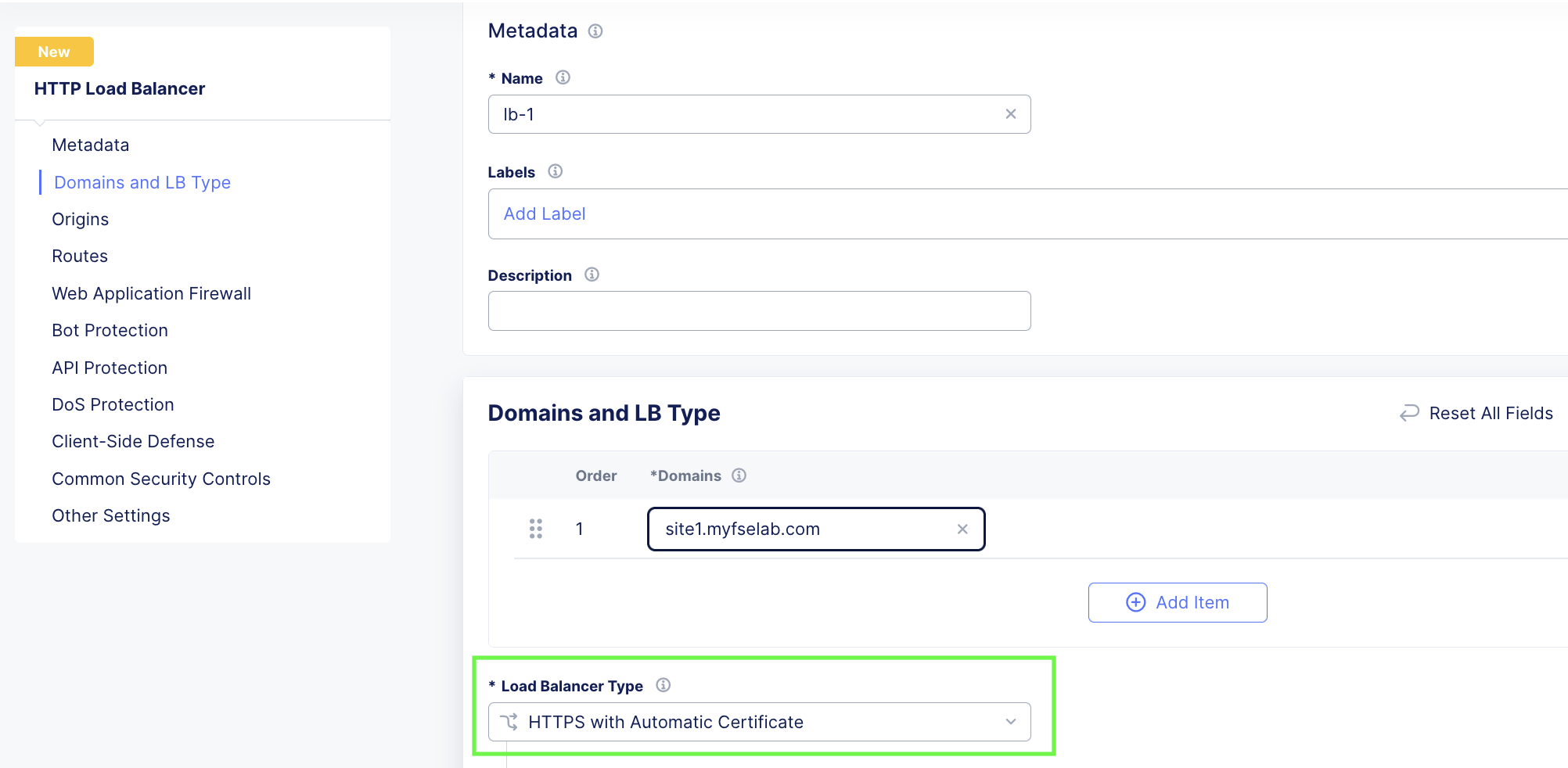Open the Load Balancer Type dropdown
Screen dimensions: 1568x768
pyautogui.click(x=759, y=722)
